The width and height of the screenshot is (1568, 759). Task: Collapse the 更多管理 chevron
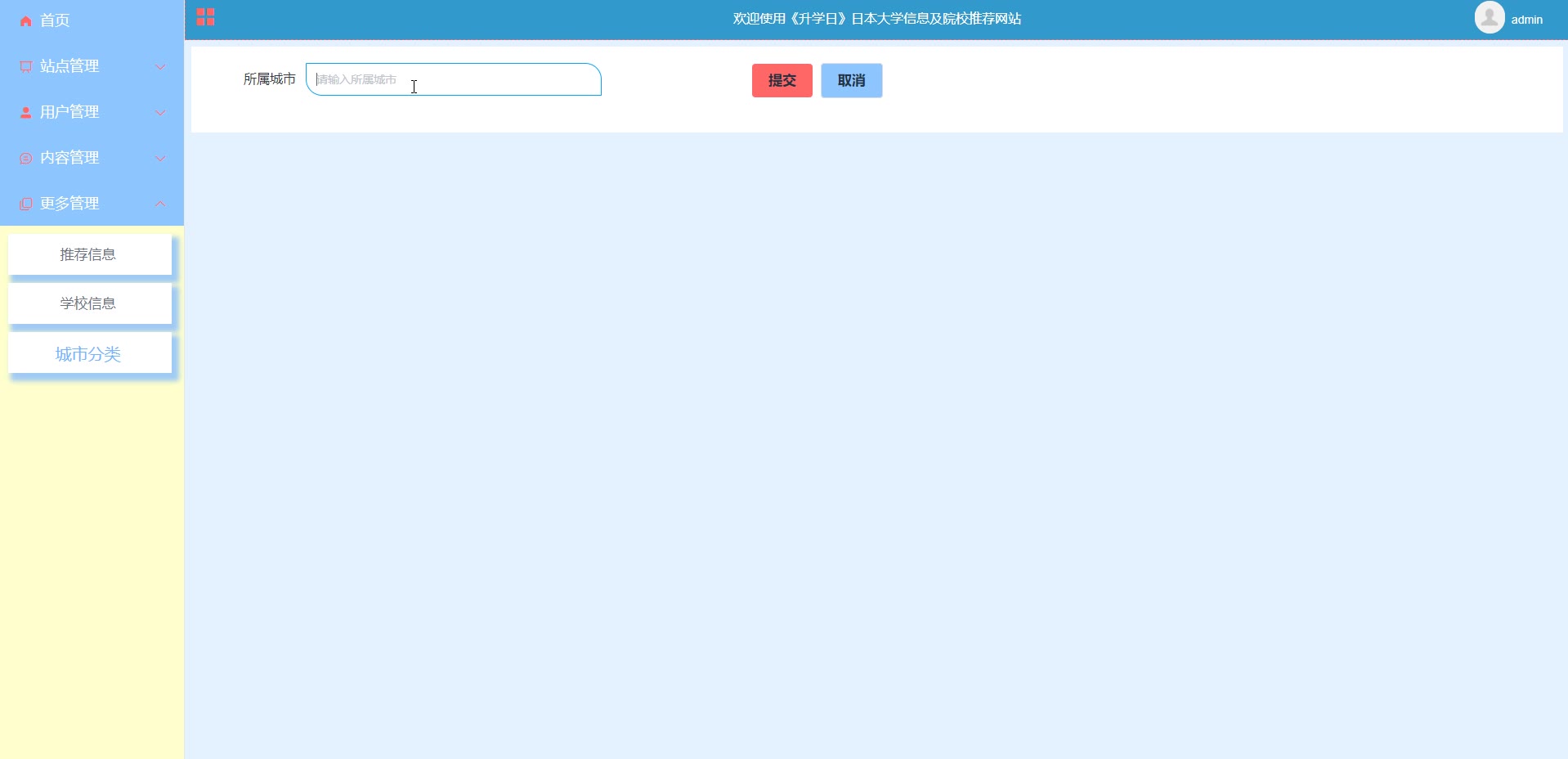160,204
